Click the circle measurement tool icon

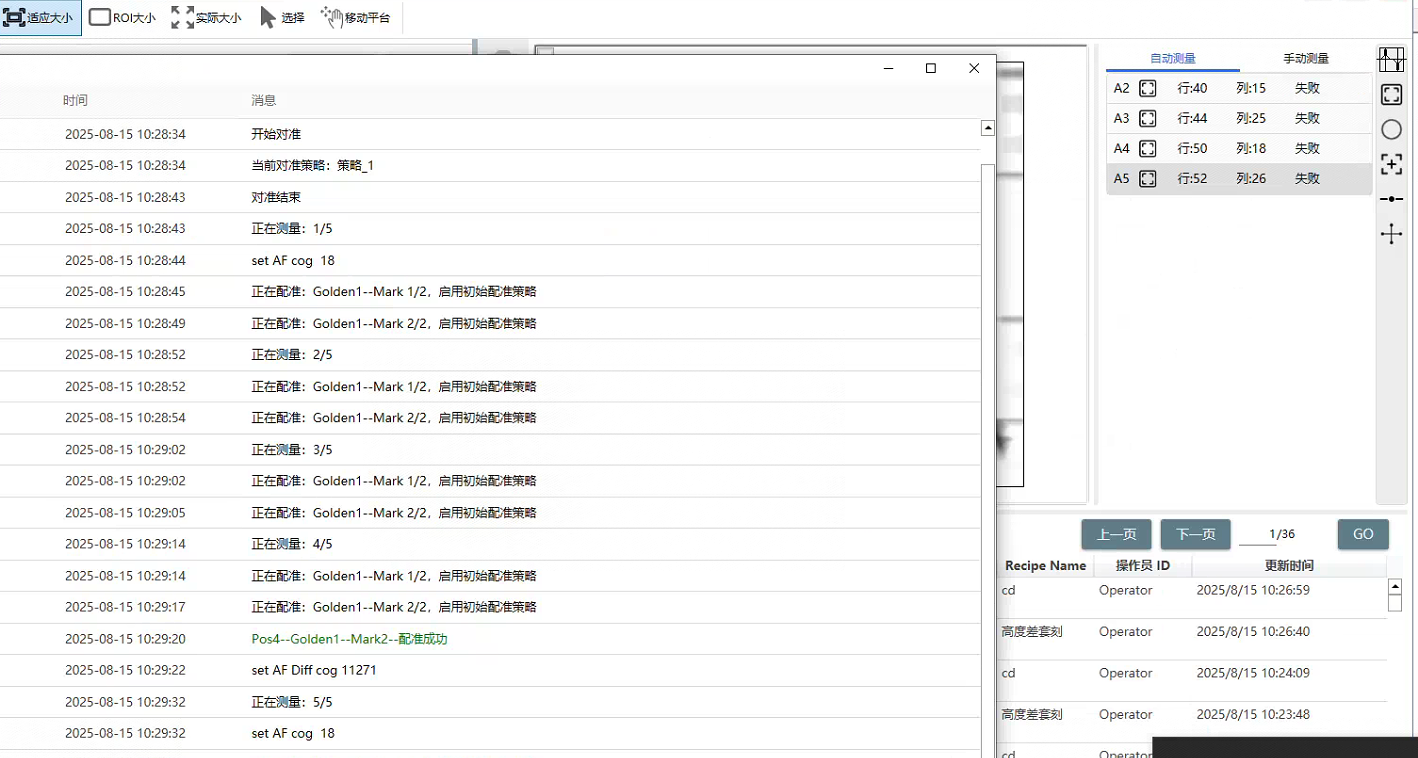[x=1391, y=130]
